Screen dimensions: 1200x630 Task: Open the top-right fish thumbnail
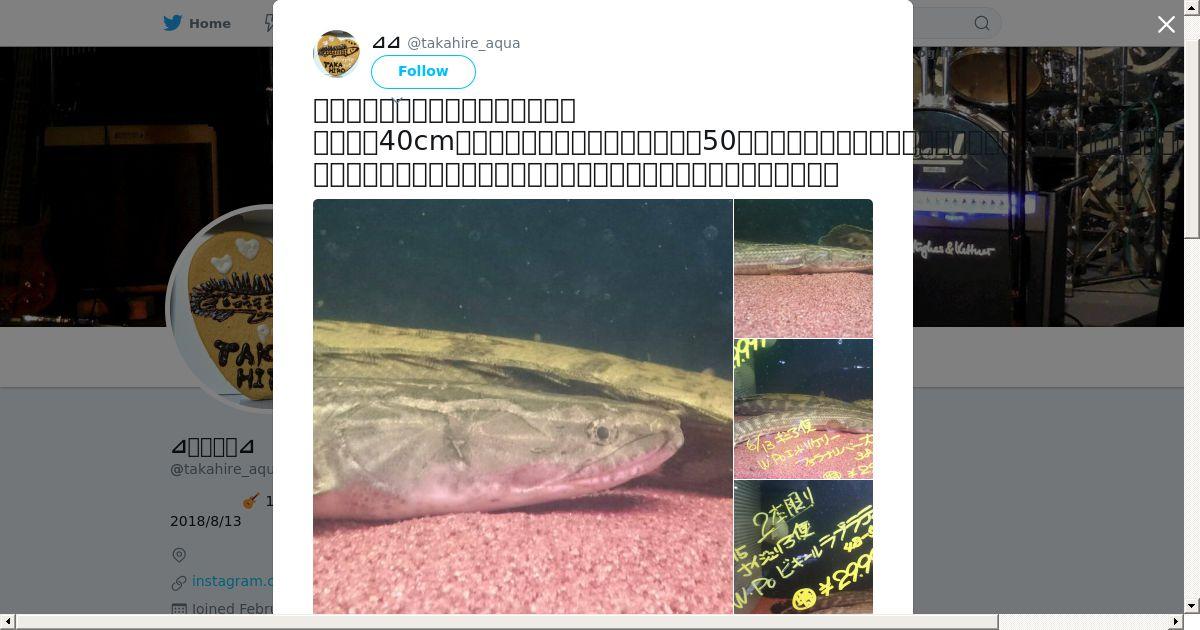click(803, 268)
